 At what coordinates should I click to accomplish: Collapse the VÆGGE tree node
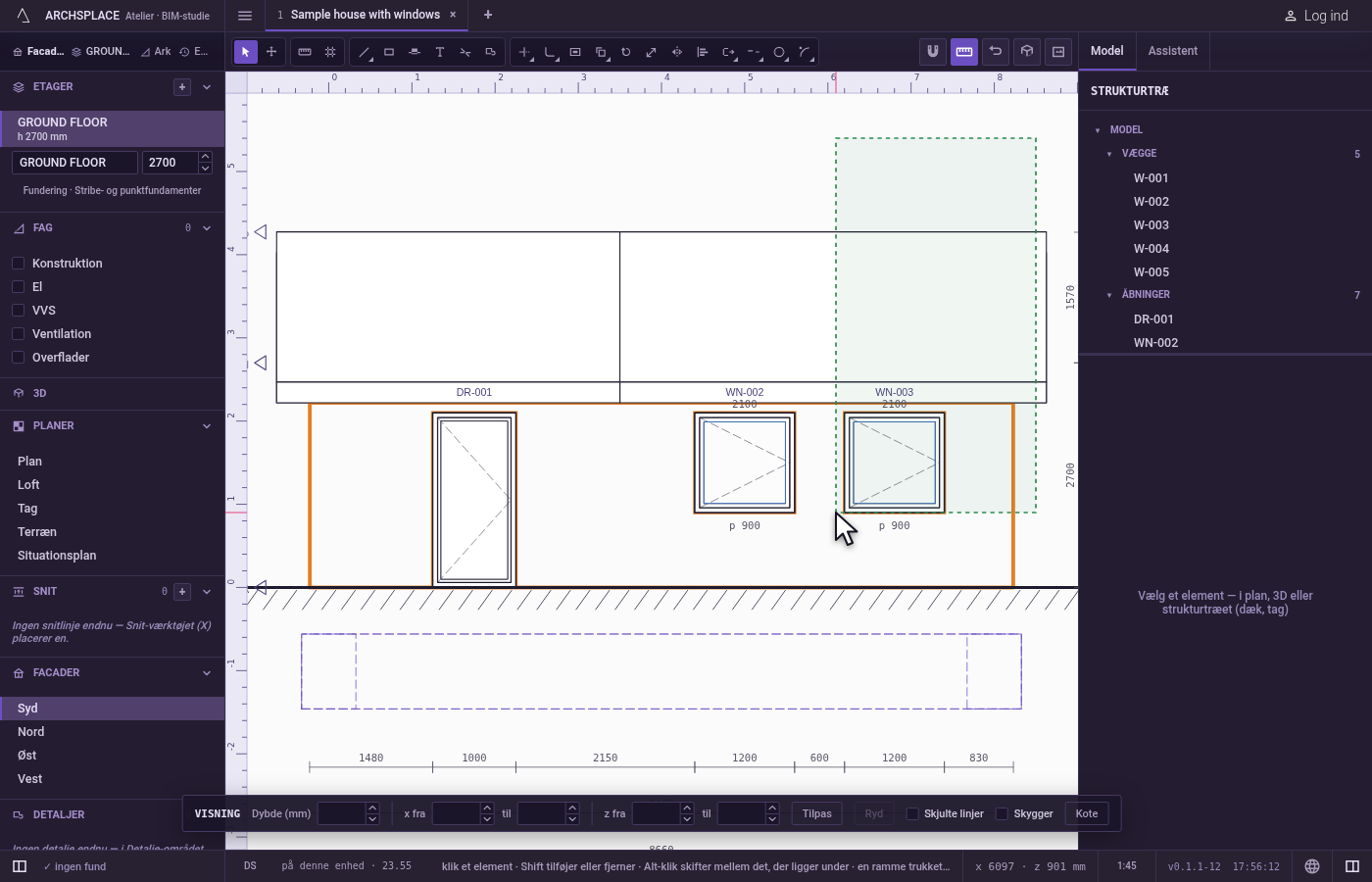click(1109, 154)
